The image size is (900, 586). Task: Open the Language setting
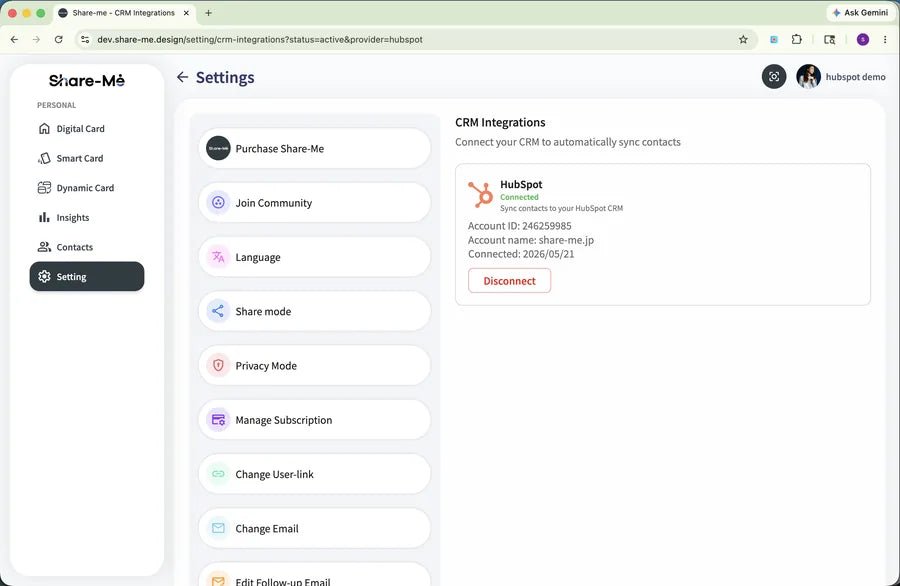click(315, 257)
